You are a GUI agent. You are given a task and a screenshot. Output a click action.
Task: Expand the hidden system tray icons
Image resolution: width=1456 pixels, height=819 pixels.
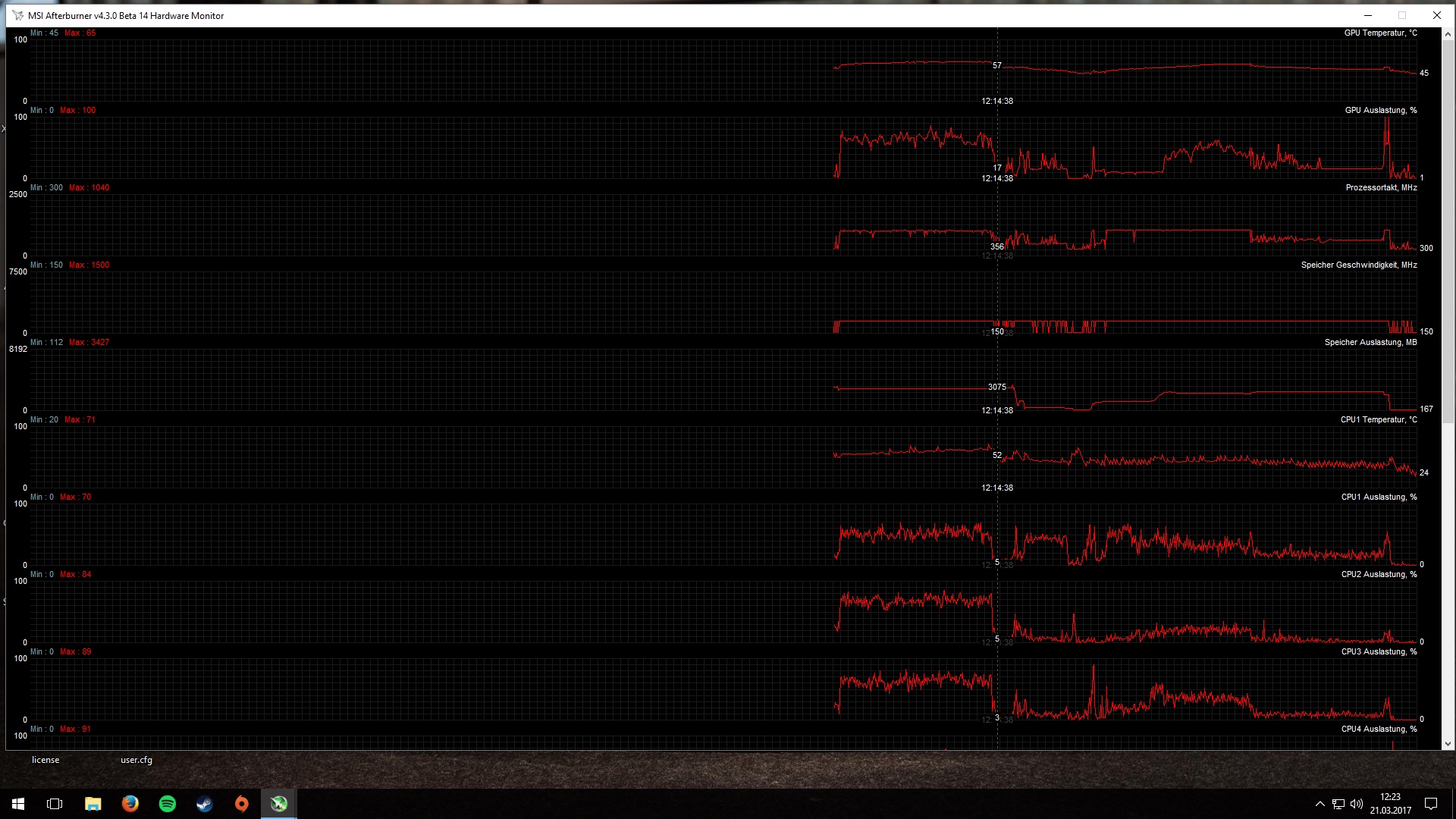1319,804
